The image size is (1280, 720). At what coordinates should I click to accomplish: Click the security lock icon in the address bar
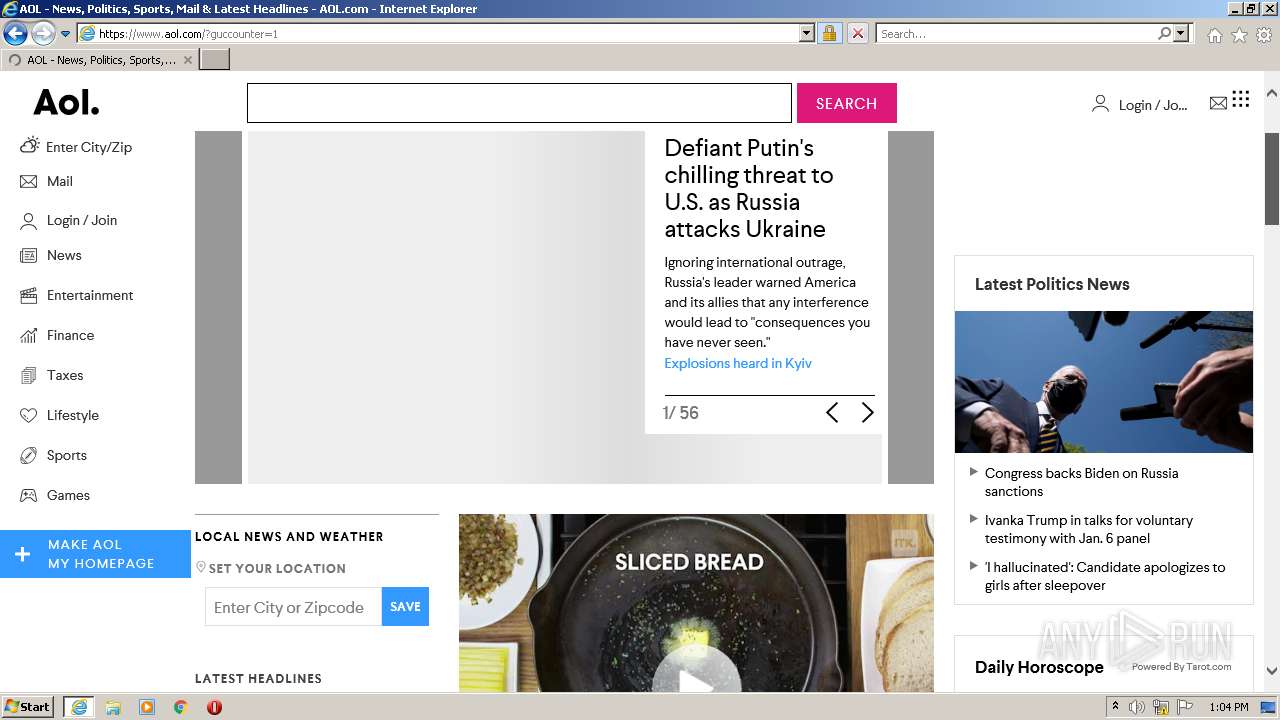coord(829,33)
